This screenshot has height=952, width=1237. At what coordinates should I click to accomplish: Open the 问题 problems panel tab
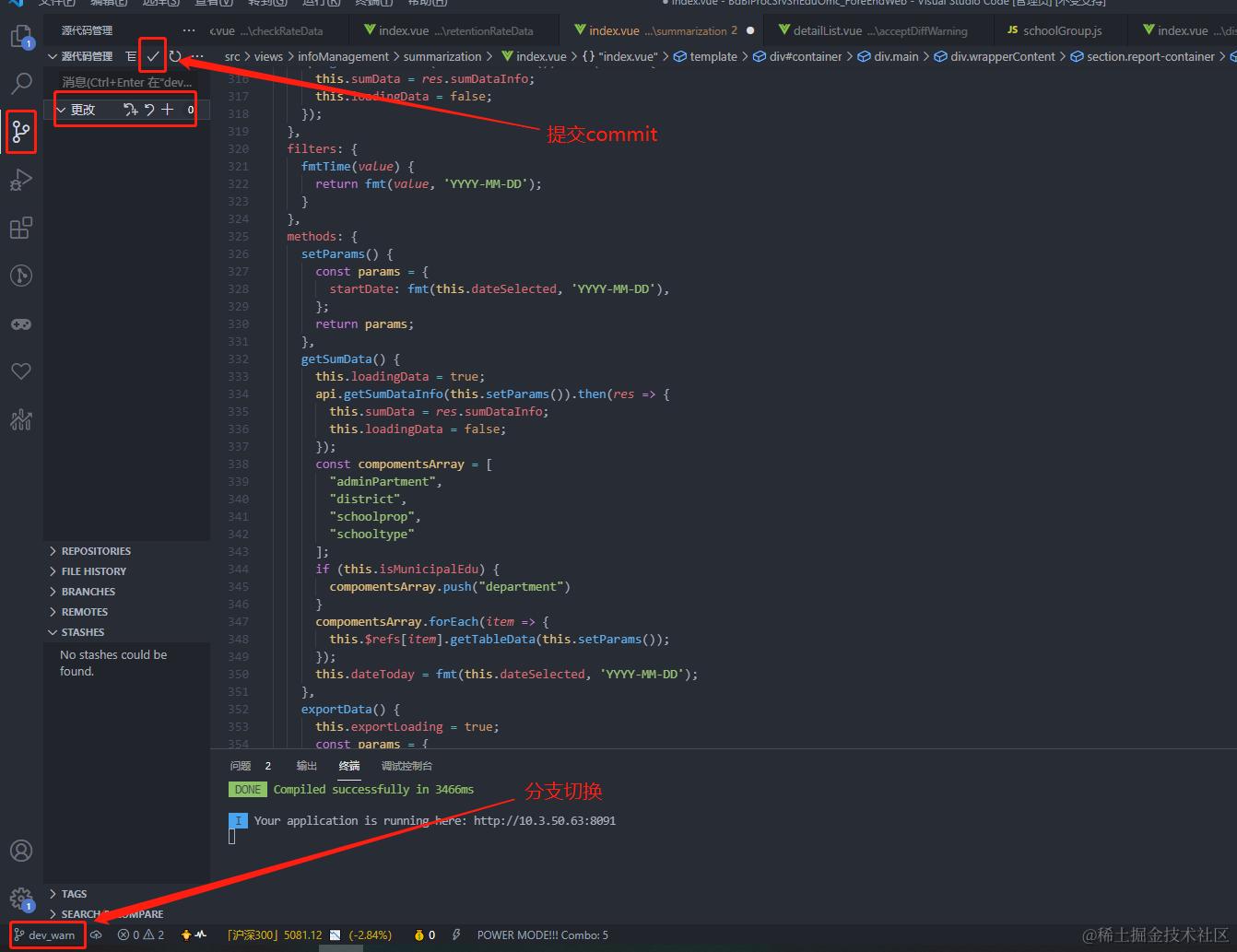[x=241, y=766]
